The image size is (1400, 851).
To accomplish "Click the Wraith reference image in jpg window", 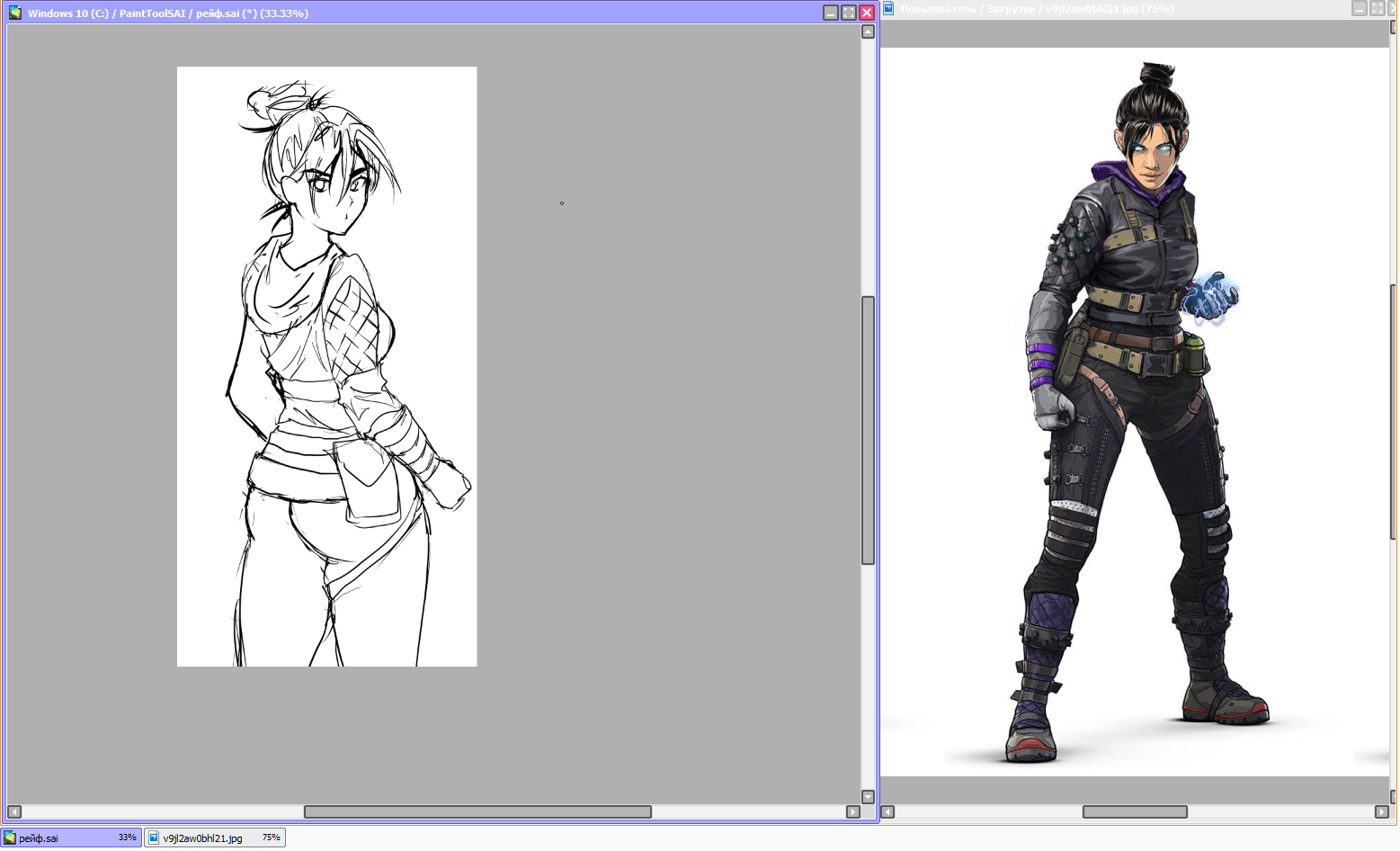I will pos(1135,412).
